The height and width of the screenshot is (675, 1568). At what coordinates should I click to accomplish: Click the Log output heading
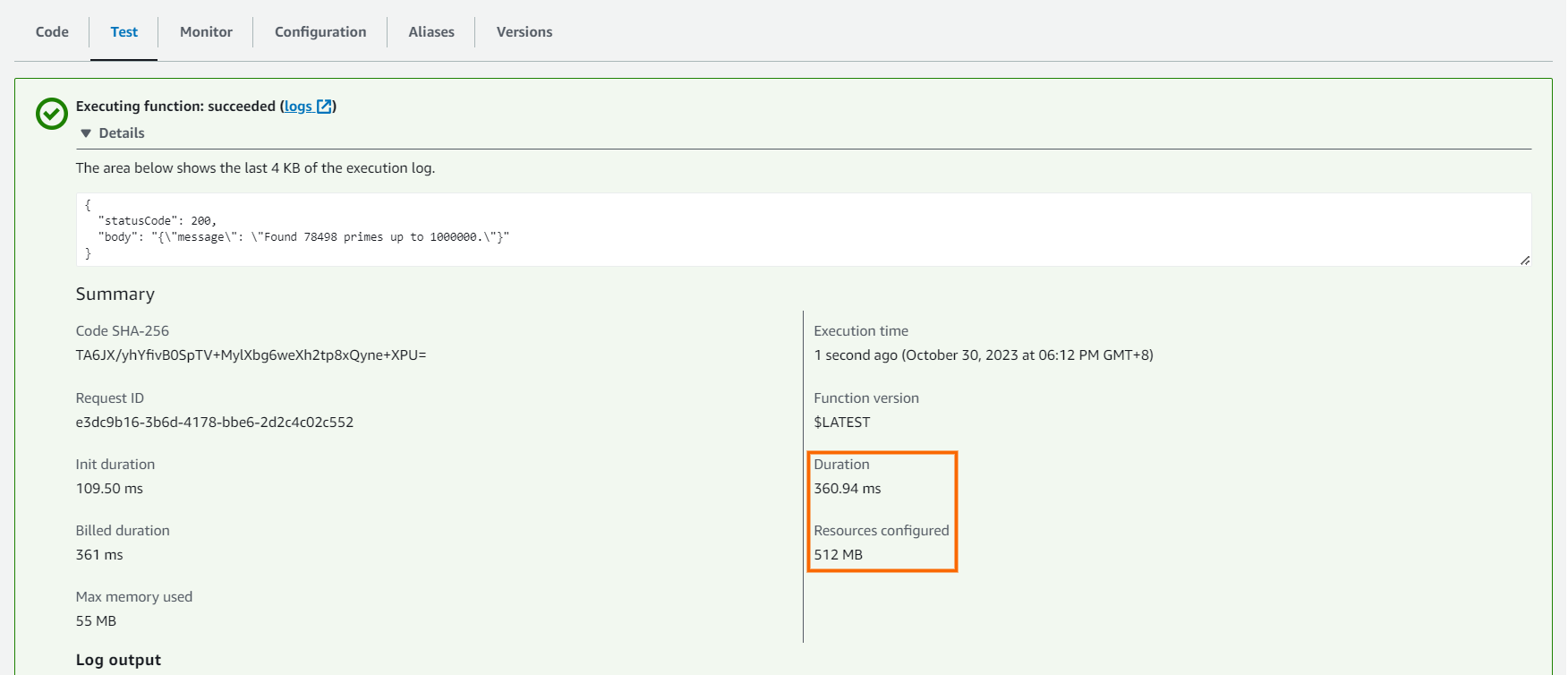click(118, 660)
